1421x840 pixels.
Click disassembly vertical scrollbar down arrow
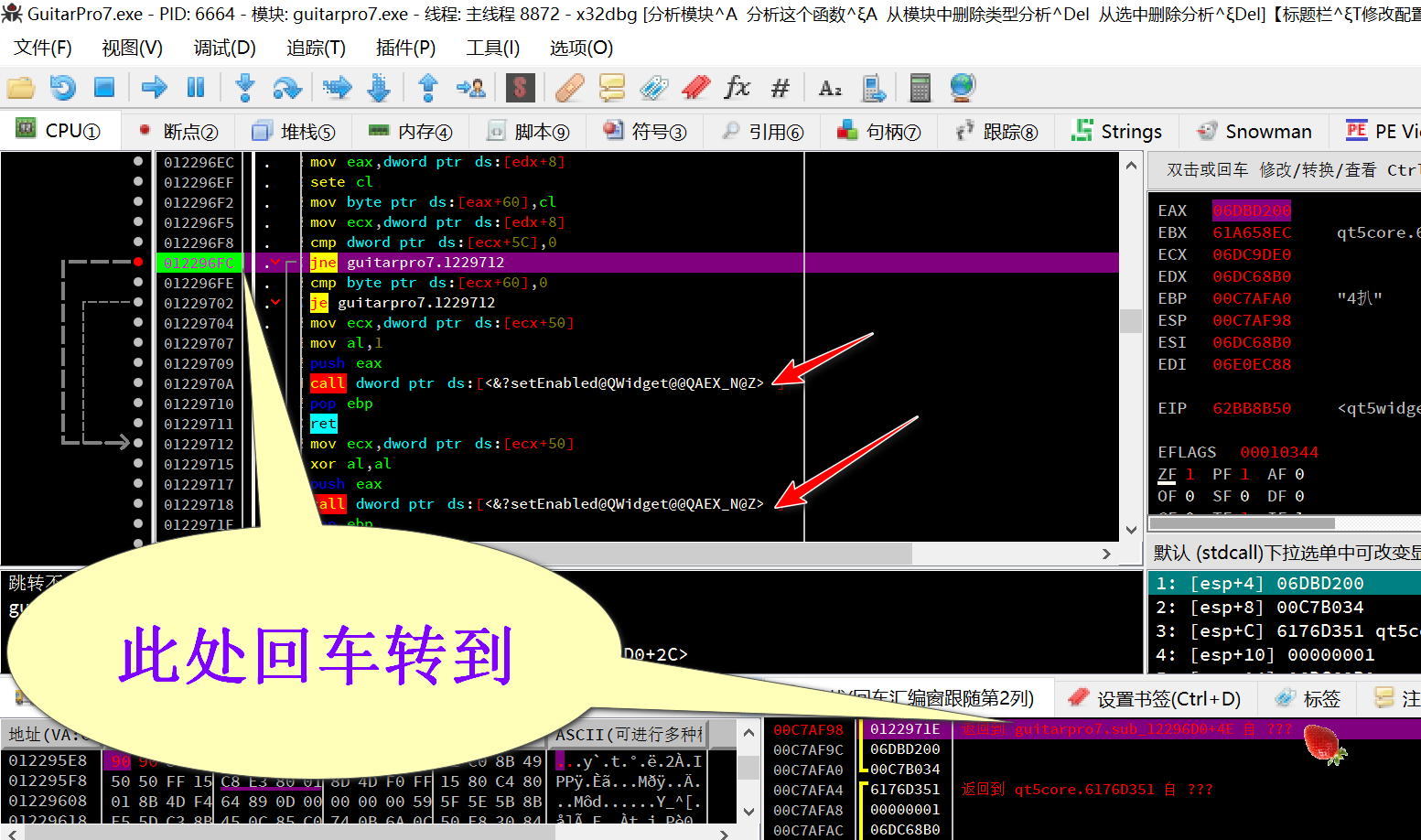click(1132, 530)
